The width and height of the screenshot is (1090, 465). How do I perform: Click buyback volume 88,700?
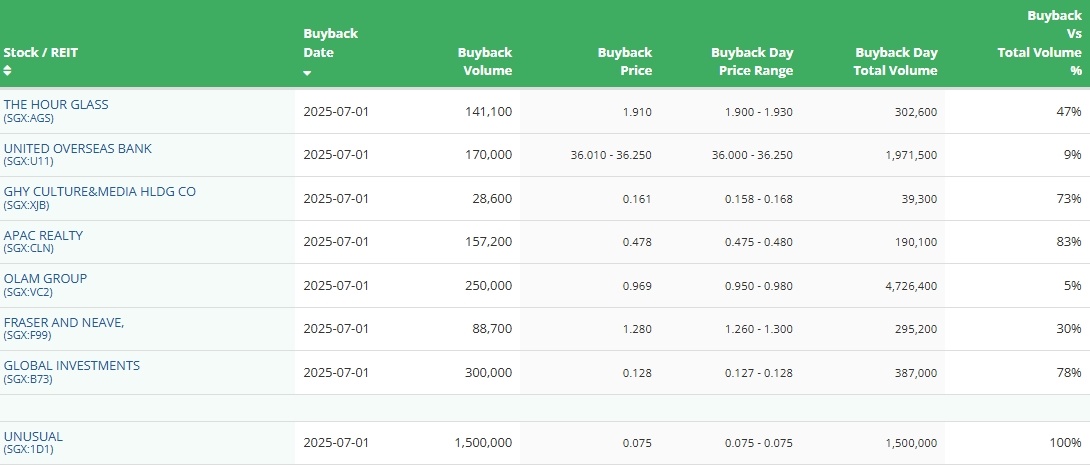(x=491, y=329)
